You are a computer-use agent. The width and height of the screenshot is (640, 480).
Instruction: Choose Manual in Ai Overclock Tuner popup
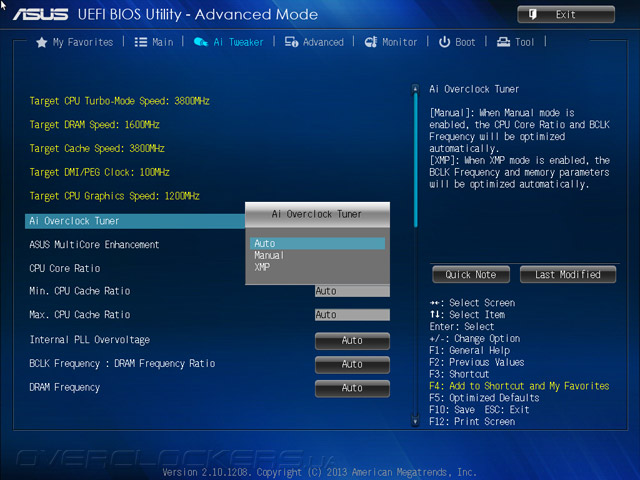pos(317,255)
